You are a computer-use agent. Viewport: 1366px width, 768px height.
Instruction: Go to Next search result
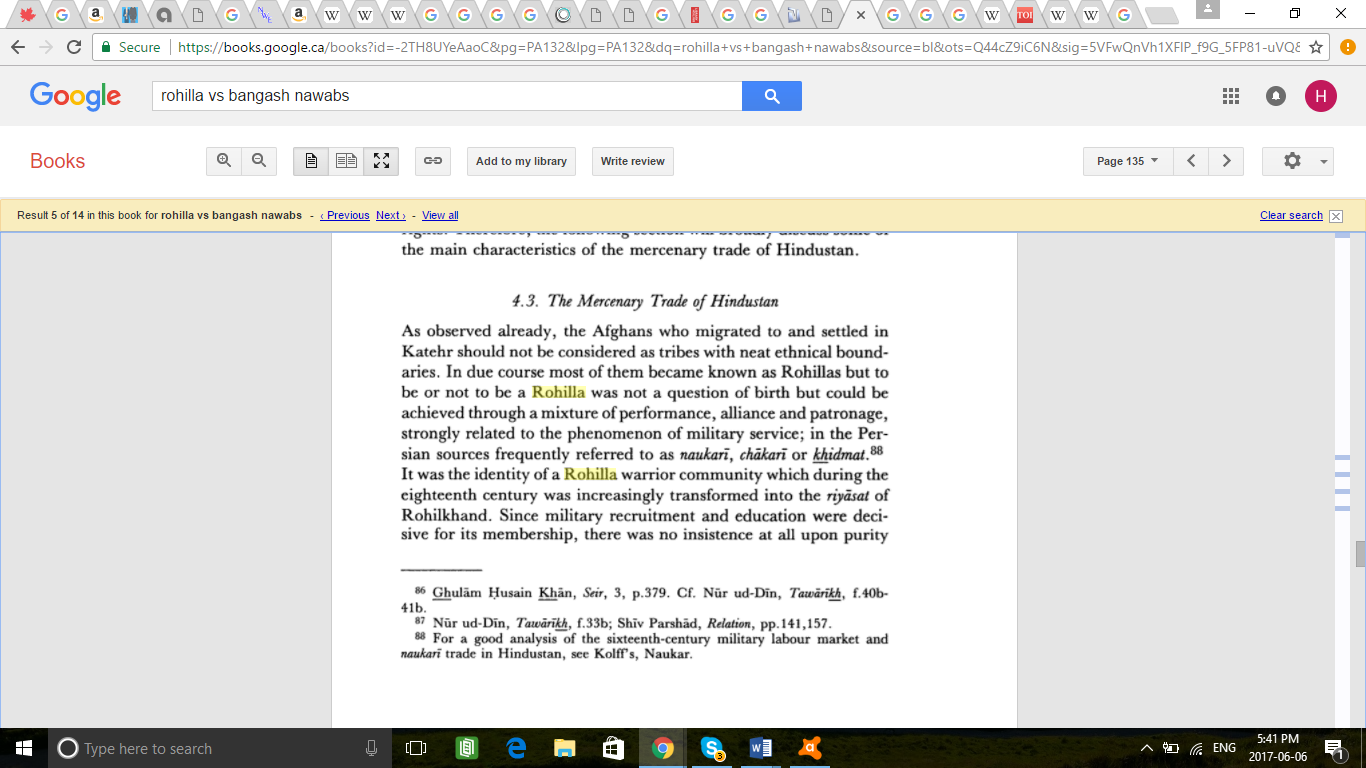click(391, 216)
